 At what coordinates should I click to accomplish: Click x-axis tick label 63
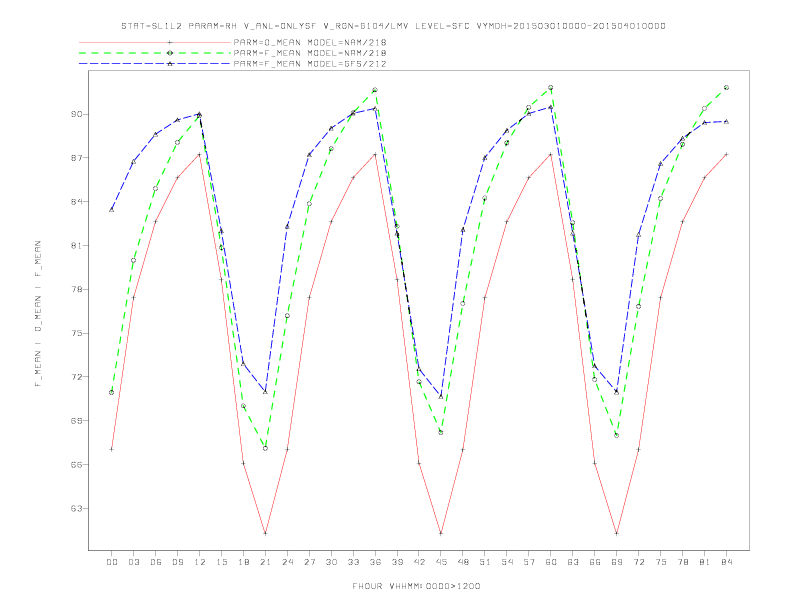point(573,562)
